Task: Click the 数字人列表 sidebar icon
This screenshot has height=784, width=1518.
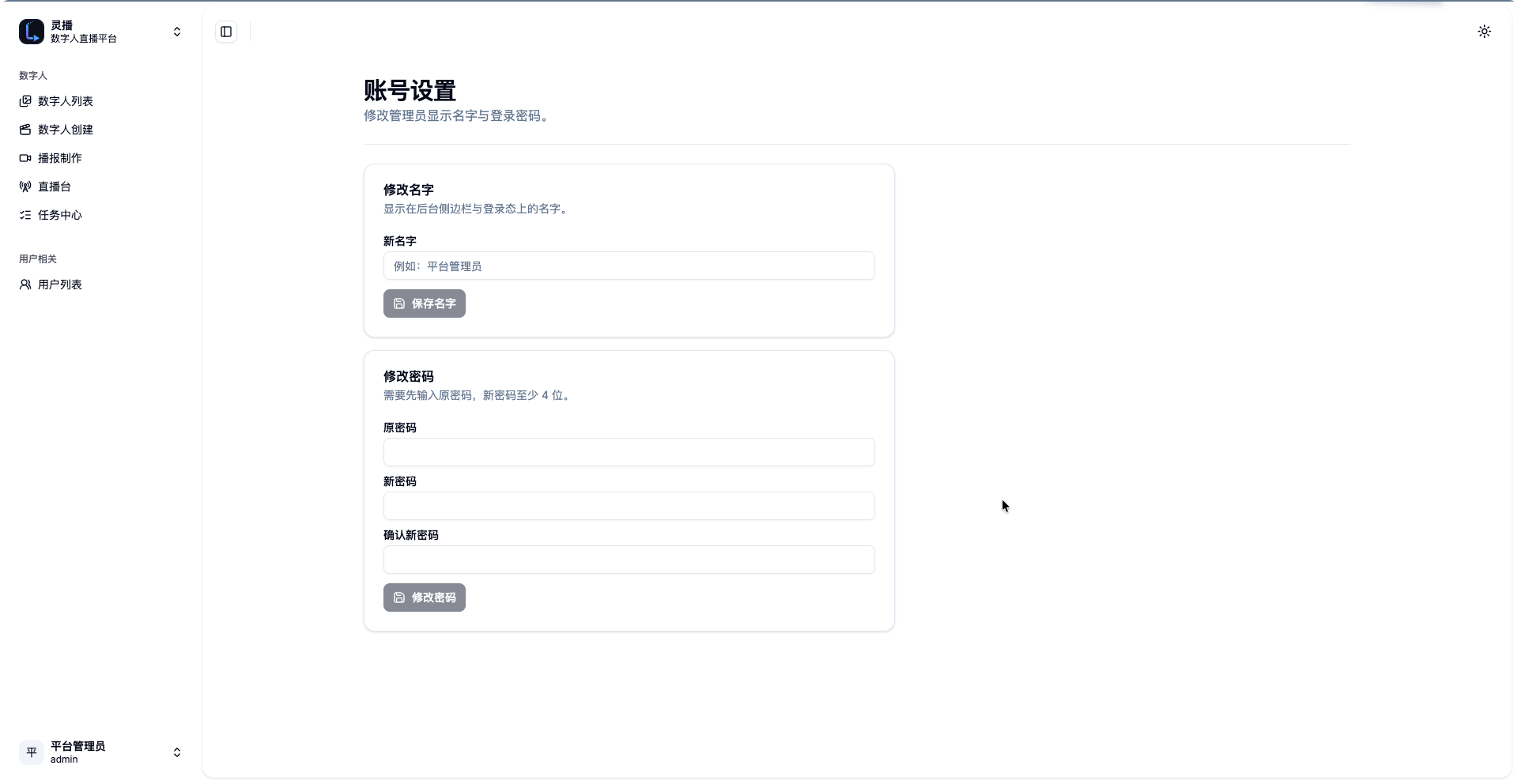Action: [25, 101]
